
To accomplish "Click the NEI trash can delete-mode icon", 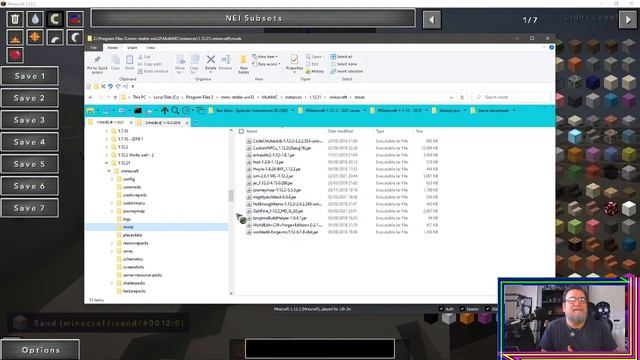I will click(15, 19).
